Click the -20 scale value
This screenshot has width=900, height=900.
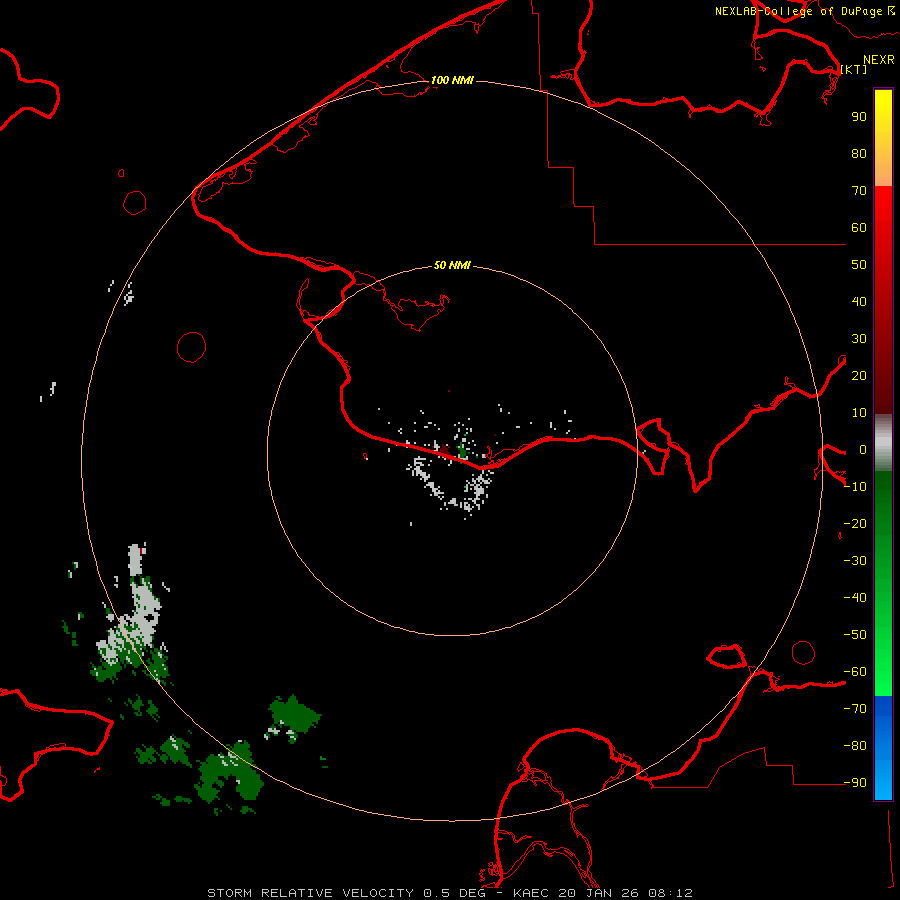(855, 523)
